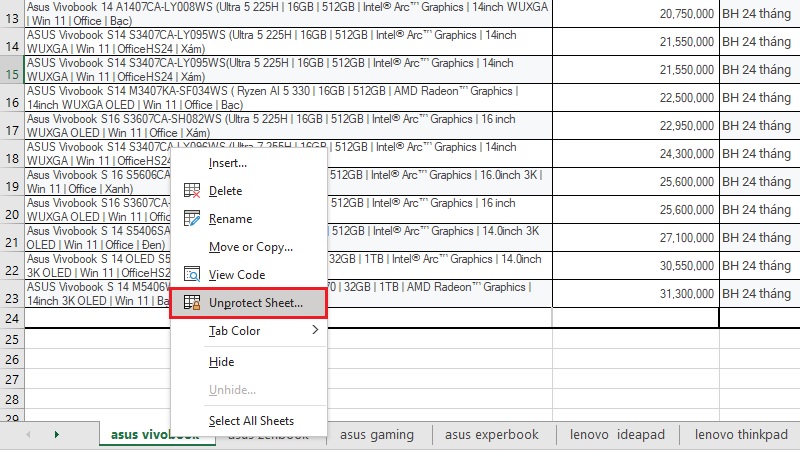Click the Vivobook S14 M3407KA-SF034WS description cell
Screen dimensions: 800x450
[x=289, y=98]
